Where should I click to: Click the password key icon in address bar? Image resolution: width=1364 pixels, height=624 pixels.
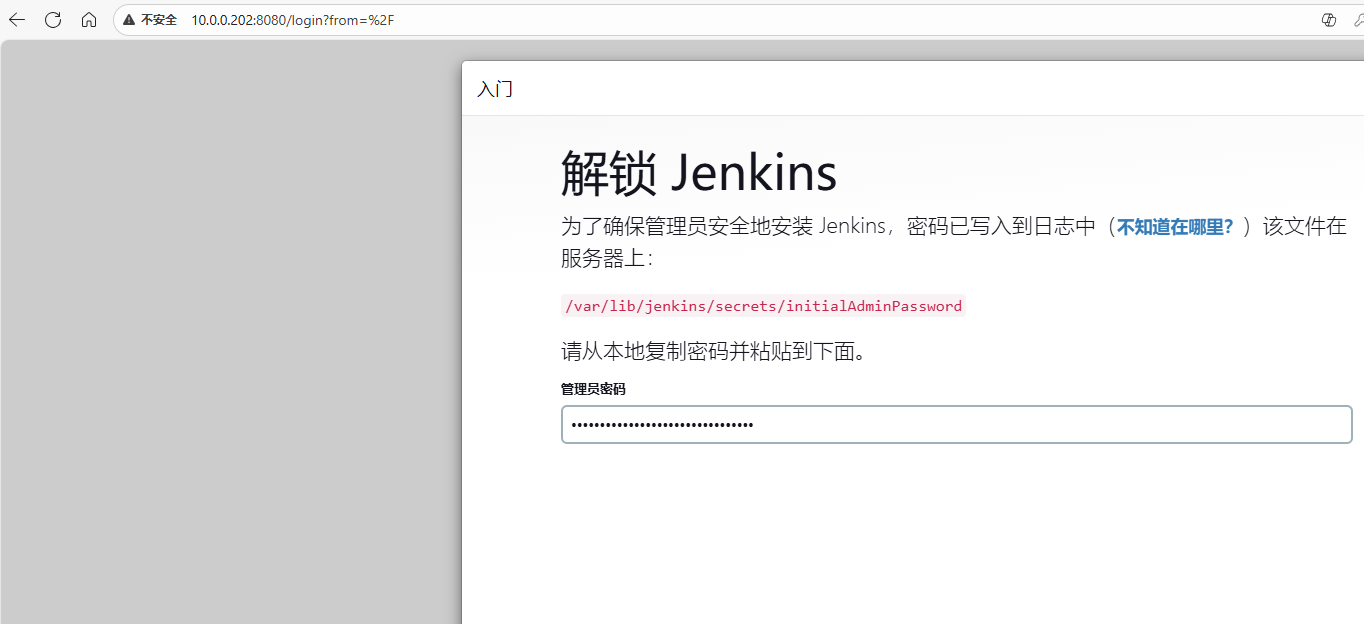[x=1358, y=20]
